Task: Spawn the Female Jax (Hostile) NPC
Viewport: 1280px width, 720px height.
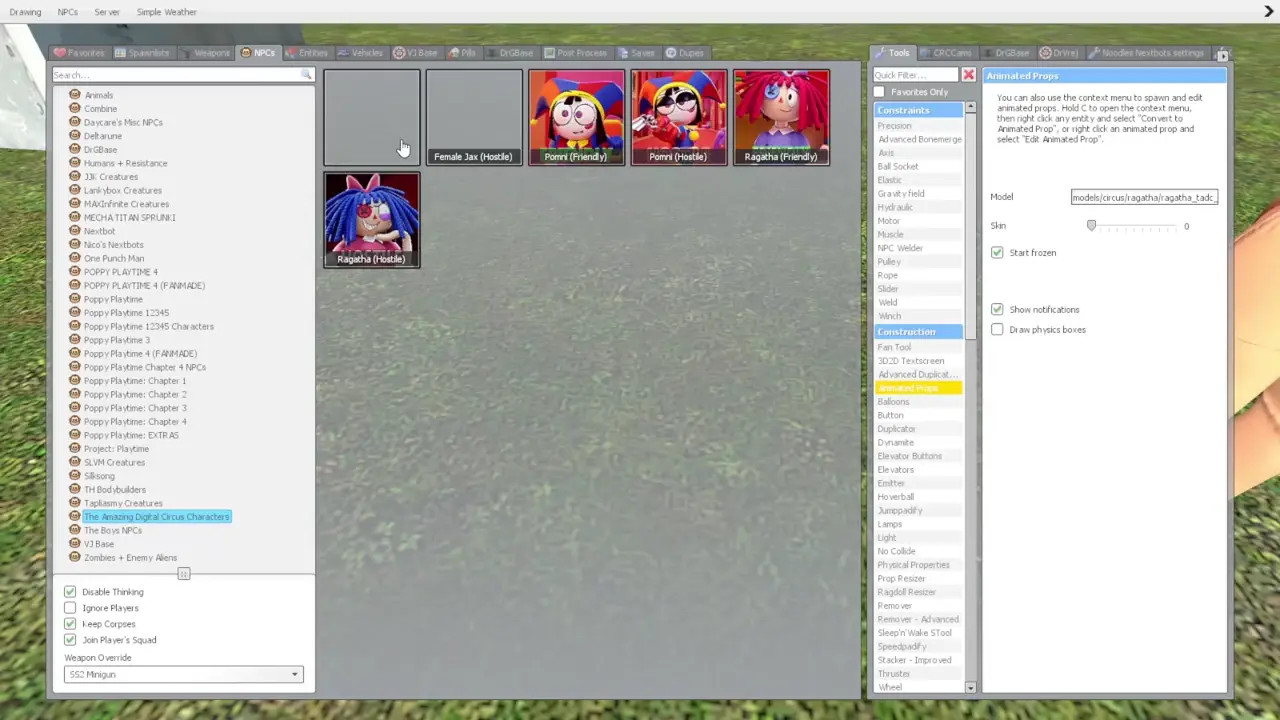Action: coord(473,117)
